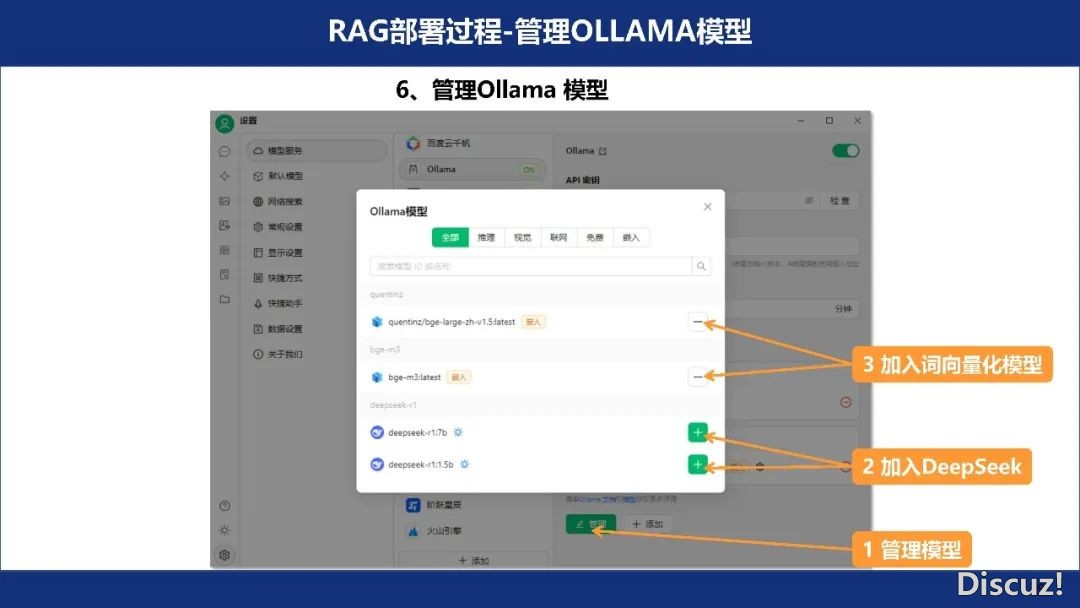This screenshot has height=608, width=1080.
Task: Open 默认模型 in the settings menu
Action: (x=317, y=176)
